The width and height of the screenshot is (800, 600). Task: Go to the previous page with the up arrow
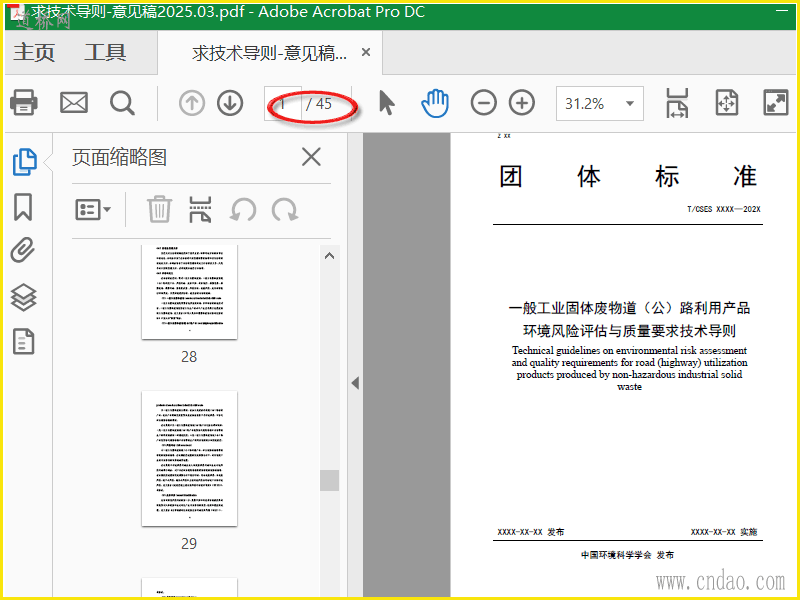coord(192,103)
